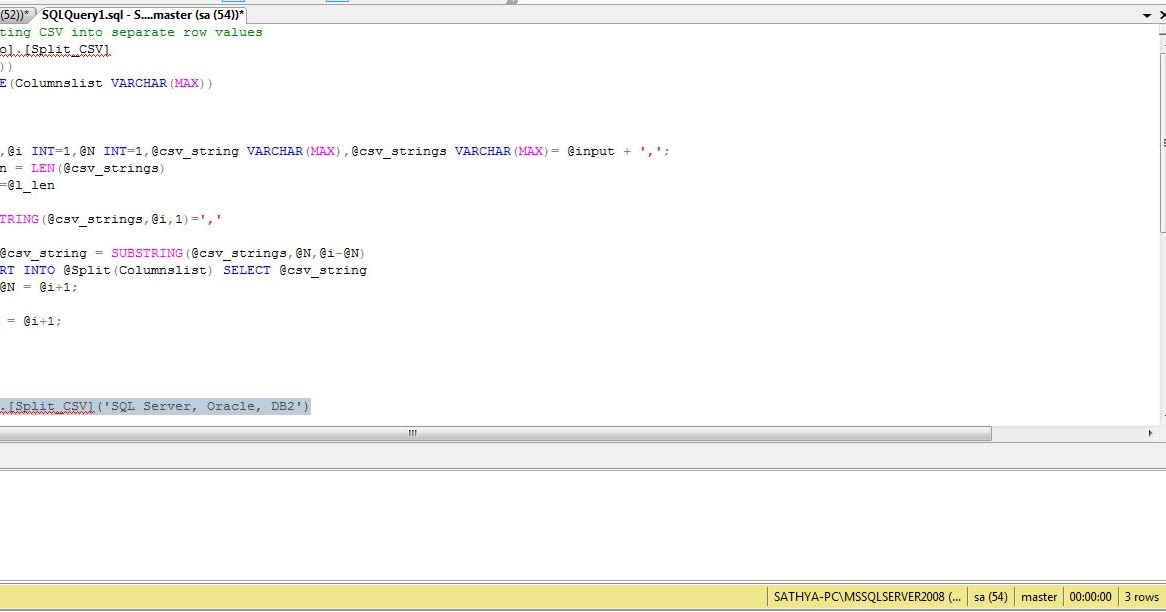Click the horizontal scrollbar right arrow
Screen dimensions: 1166x612
tap(1150, 433)
